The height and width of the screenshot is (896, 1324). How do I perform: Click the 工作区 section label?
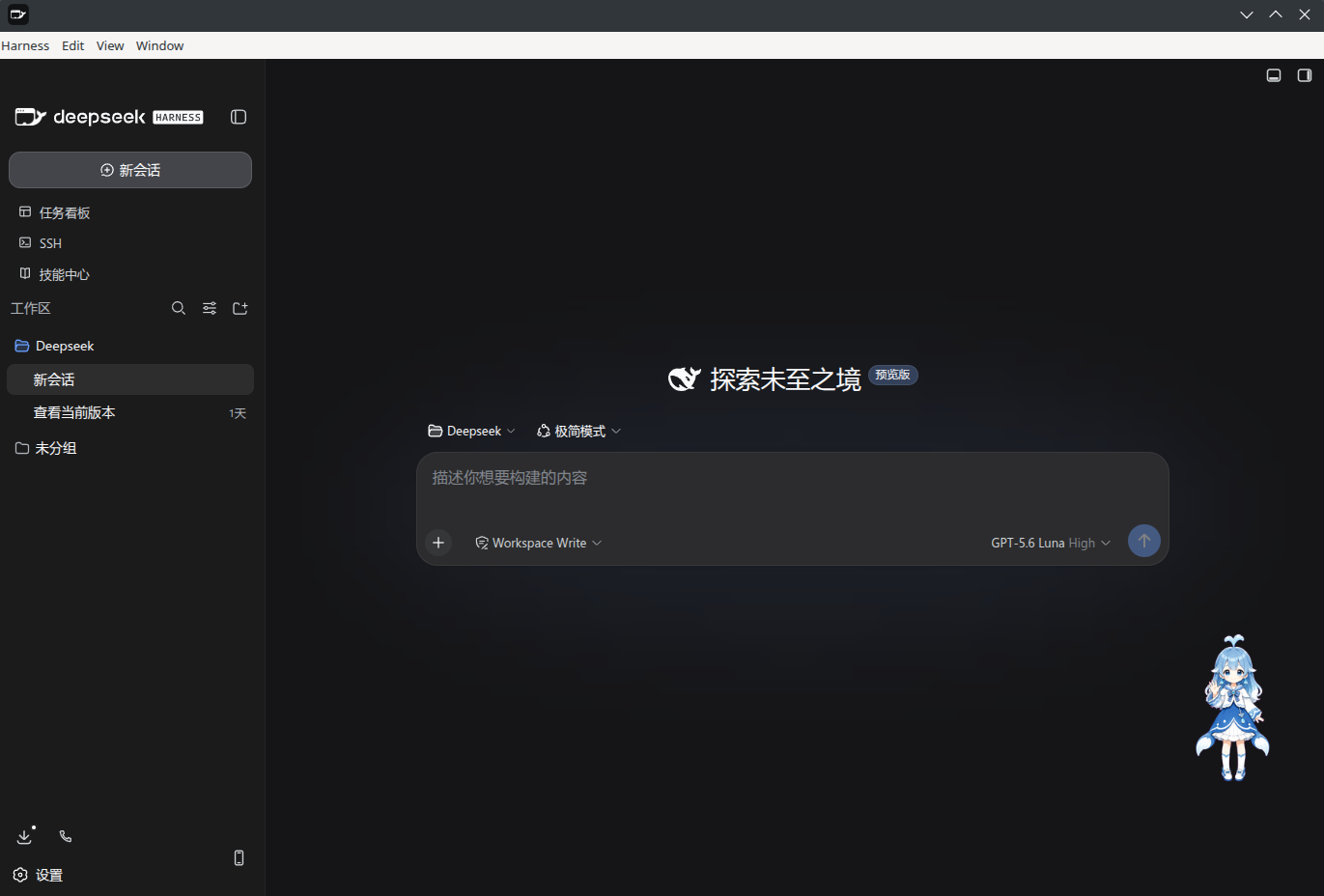click(x=30, y=308)
